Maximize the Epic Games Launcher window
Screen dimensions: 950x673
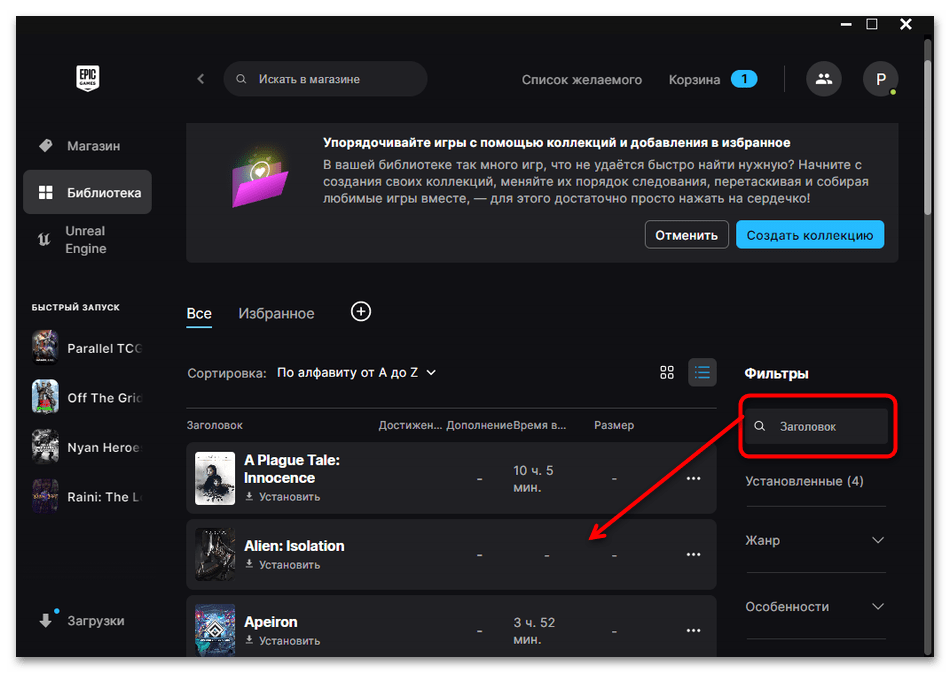click(x=872, y=24)
